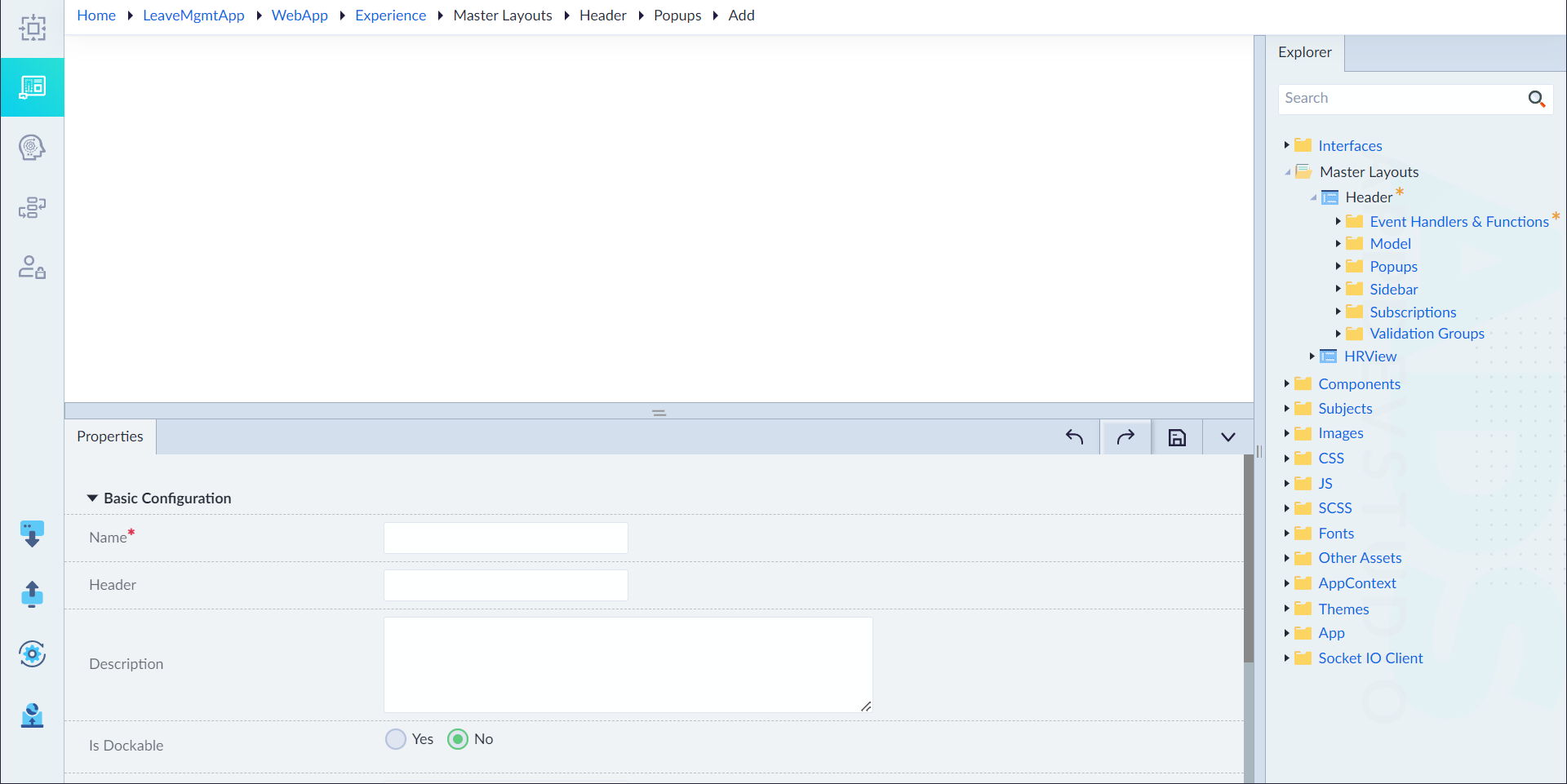Click the Name input field
The image size is (1567, 784).
pyautogui.click(x=506, y=538)
